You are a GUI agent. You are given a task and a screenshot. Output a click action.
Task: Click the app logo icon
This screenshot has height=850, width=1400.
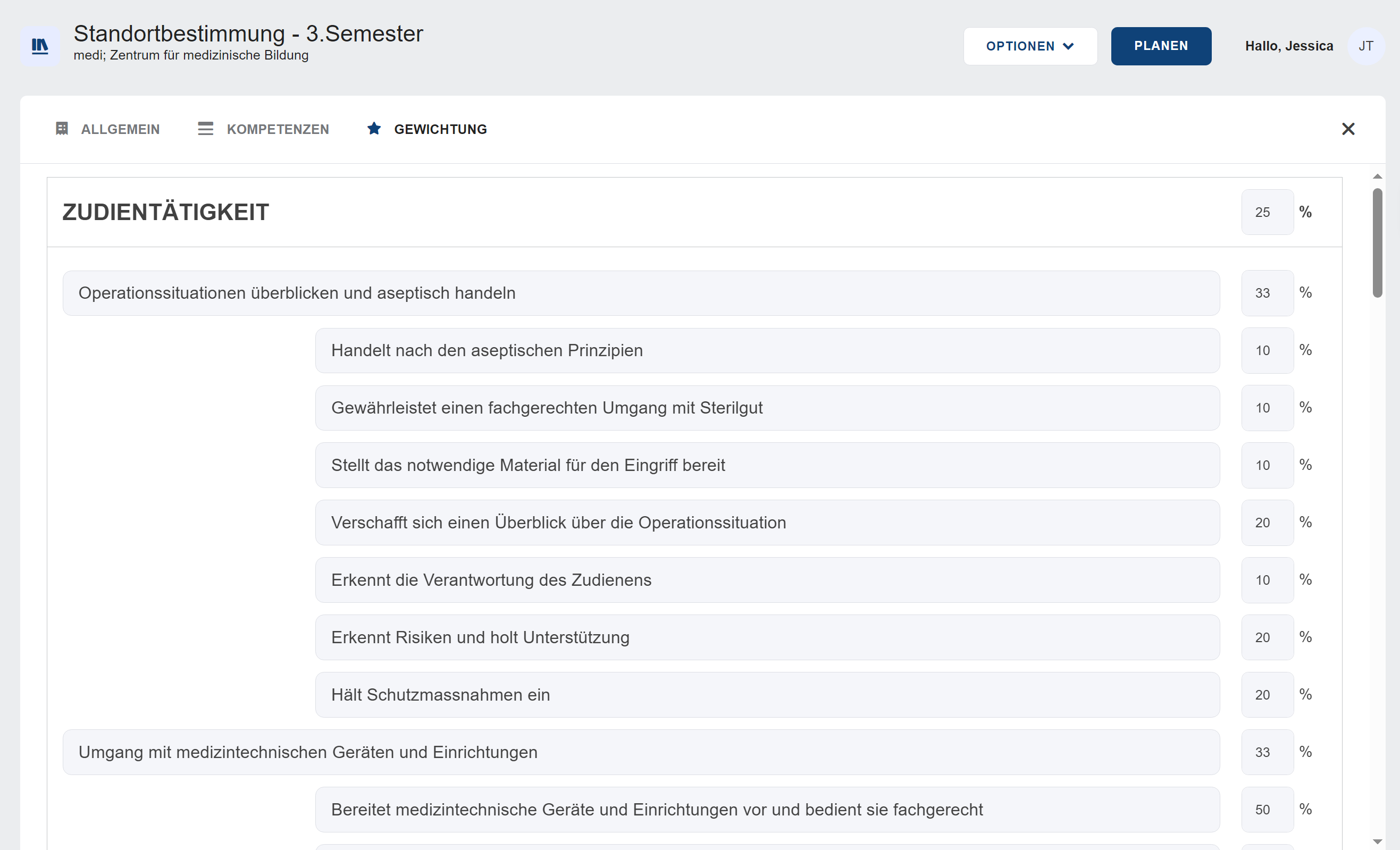[x=40, y=46]
